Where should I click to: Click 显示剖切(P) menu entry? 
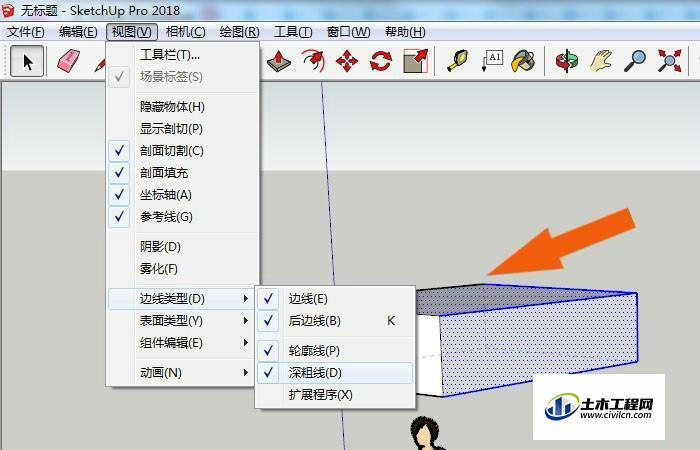[183, 129]
